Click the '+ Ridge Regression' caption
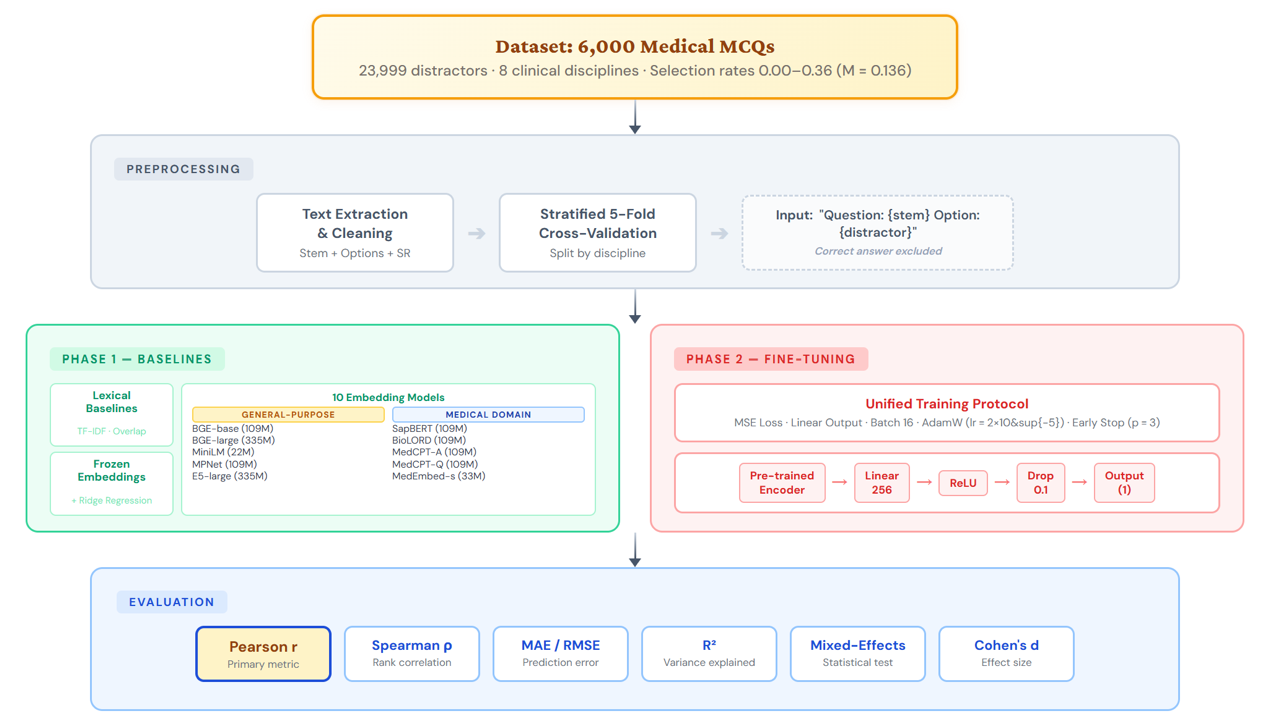The image size is (1270, 718). tap(112, 500)
